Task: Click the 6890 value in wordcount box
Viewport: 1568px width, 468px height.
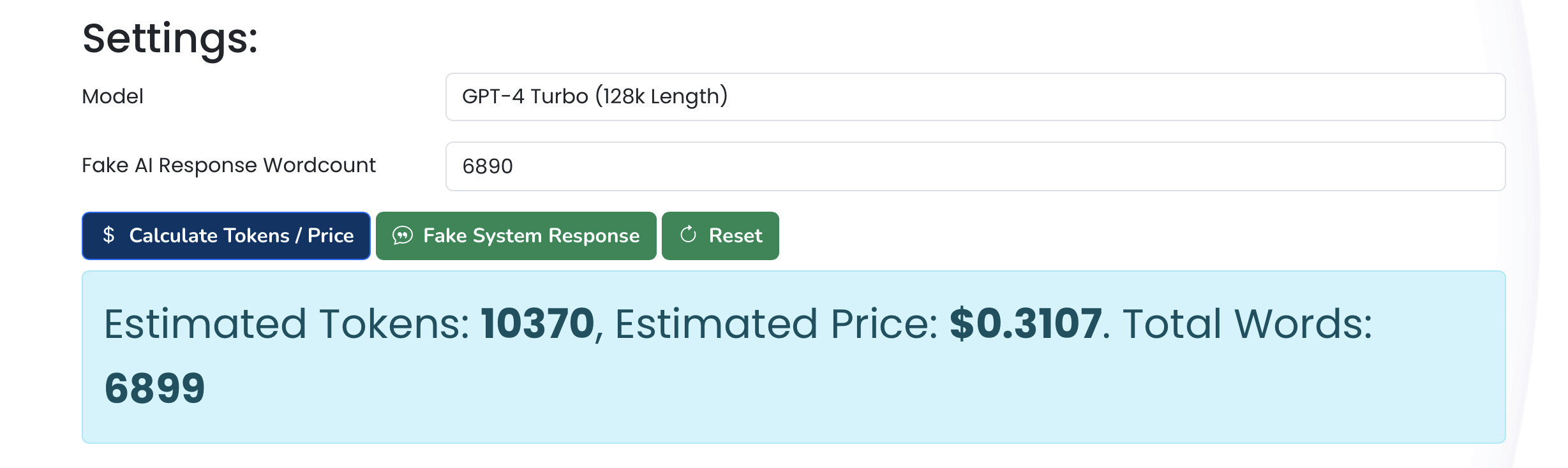Action: pyautogui.click(x=488, y=166)
